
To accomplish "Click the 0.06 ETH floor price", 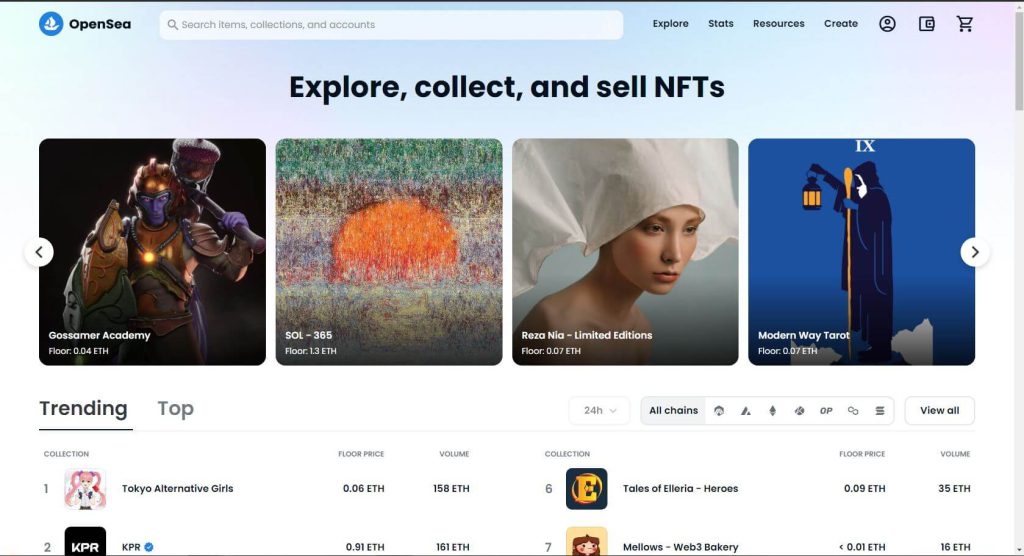I will 364,489.
